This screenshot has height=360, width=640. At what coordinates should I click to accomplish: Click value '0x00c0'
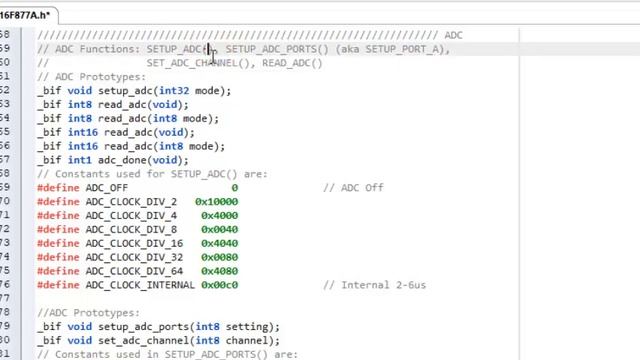click(x=219, y=285)
